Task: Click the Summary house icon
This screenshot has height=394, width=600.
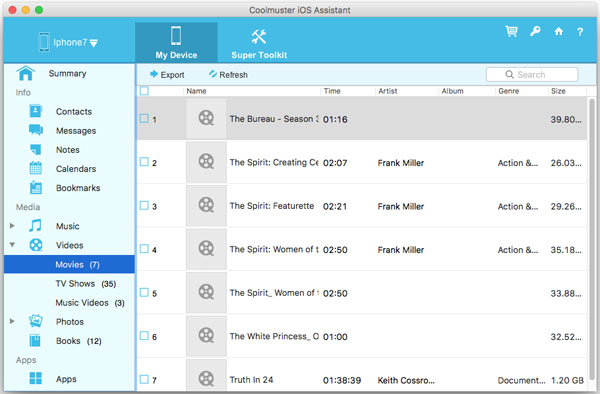Action: coord(26,73)
